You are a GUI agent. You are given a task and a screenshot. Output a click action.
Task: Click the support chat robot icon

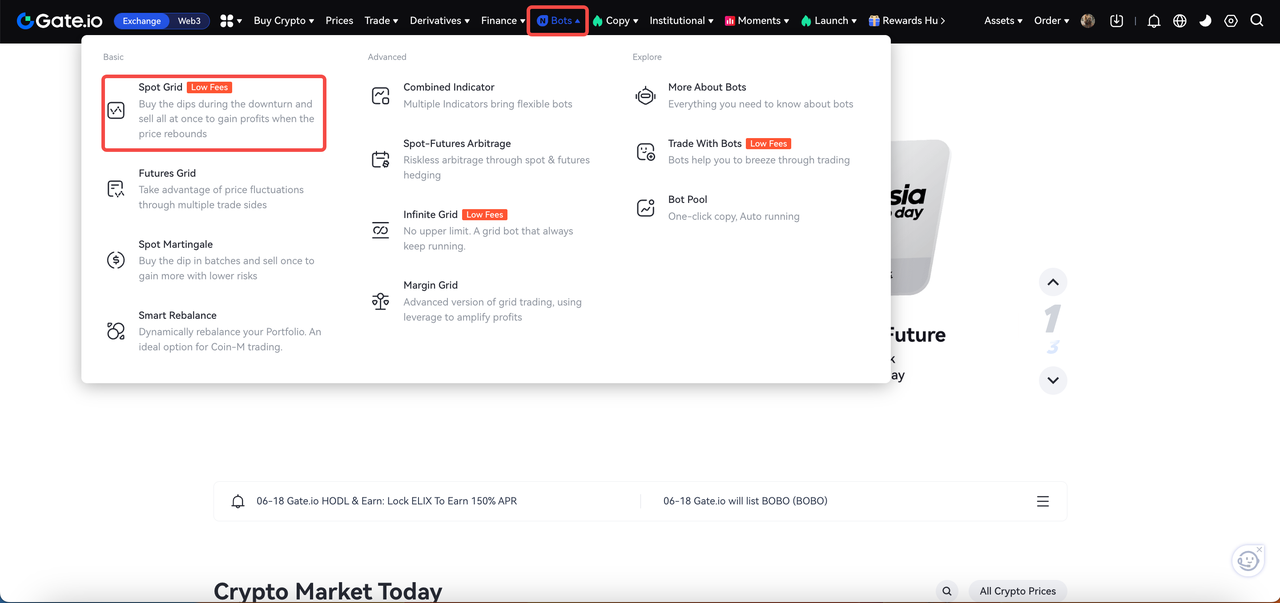pyautogui.click(x=1247, y=561)
